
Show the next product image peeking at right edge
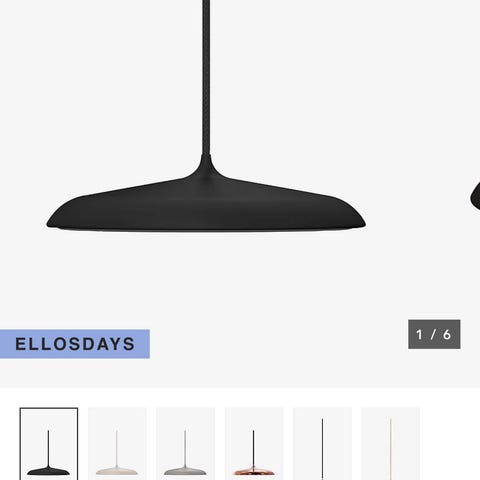pos(475,196)
